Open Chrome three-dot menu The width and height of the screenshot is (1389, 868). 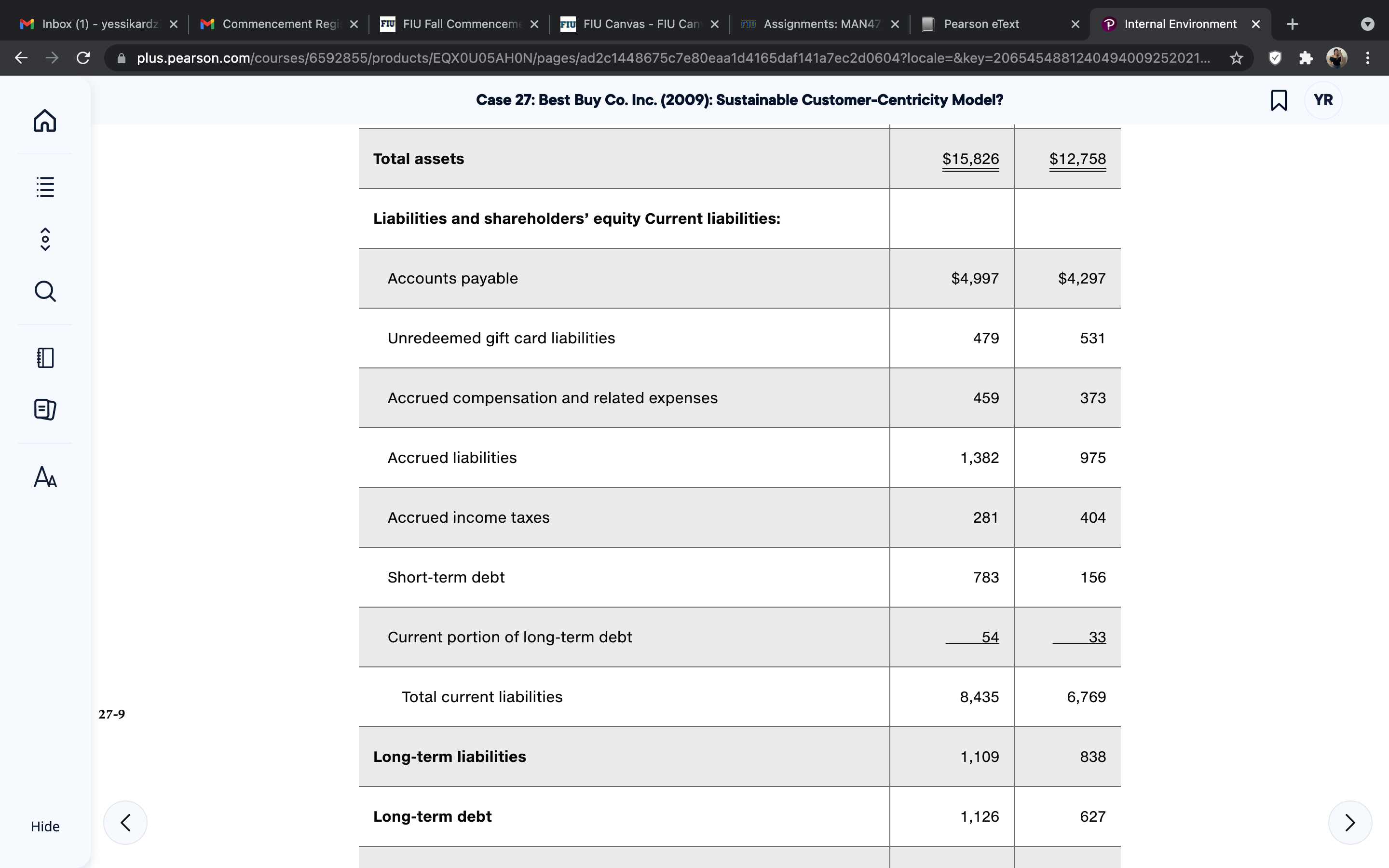click(x=1368, y=58)
